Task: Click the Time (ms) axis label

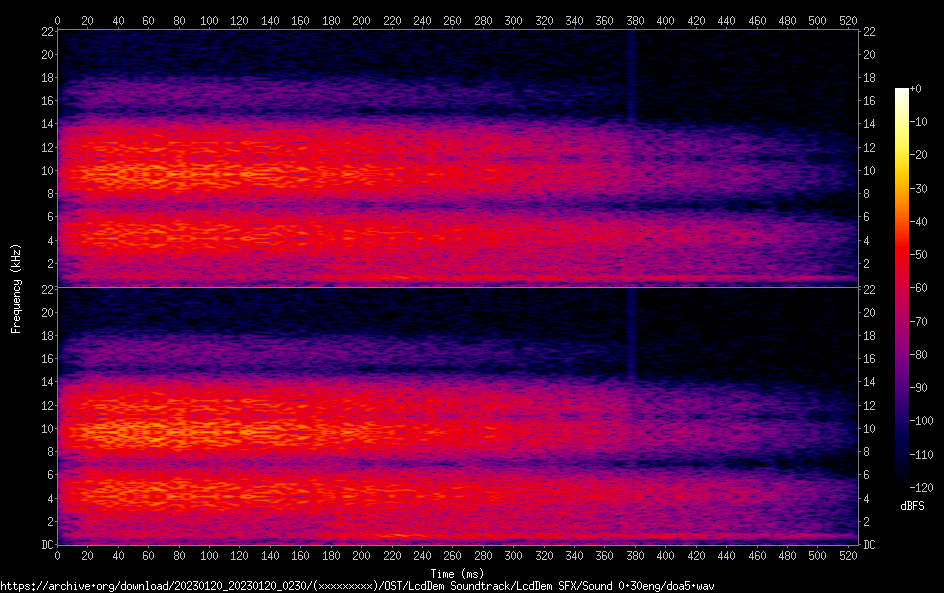Action: coord(456,574)
